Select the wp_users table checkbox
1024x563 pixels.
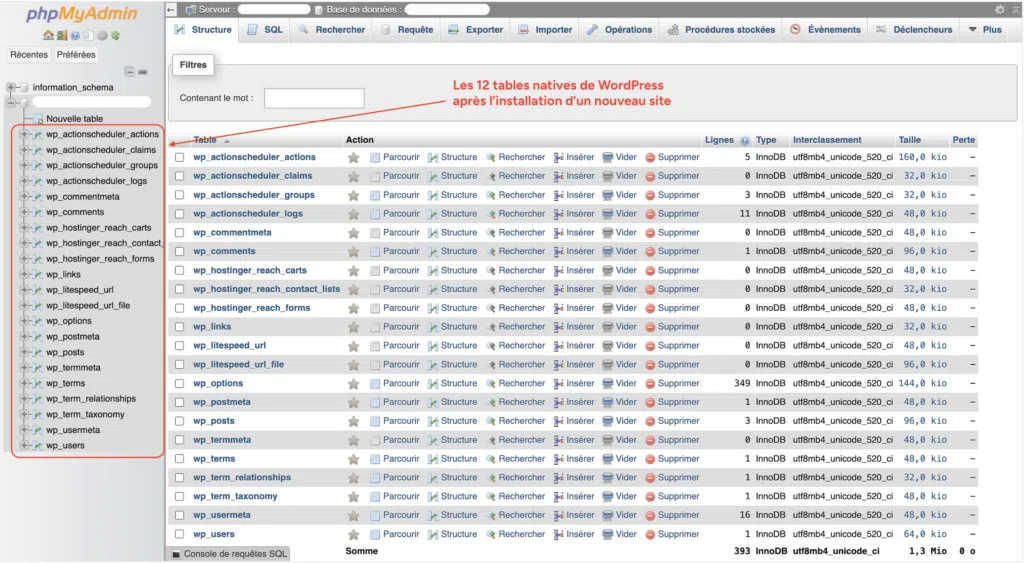[x=180, y=534]
